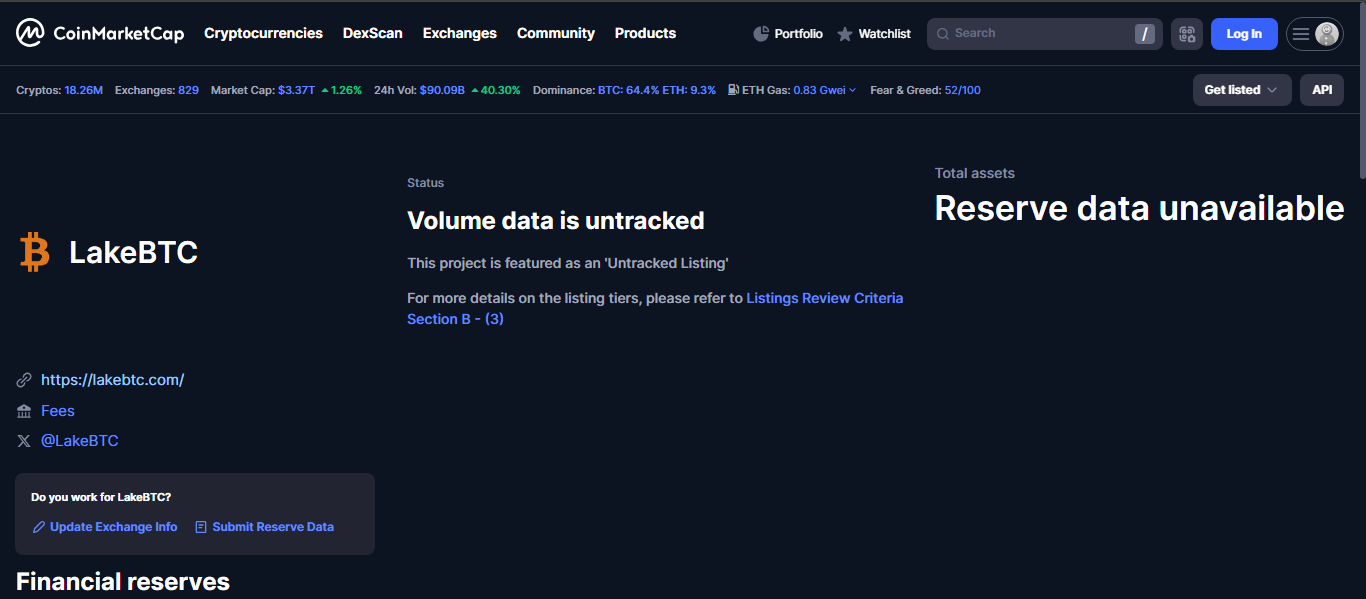
Task: Click the LakeBTC Bitcoin logo
Action: pos(35,253)
